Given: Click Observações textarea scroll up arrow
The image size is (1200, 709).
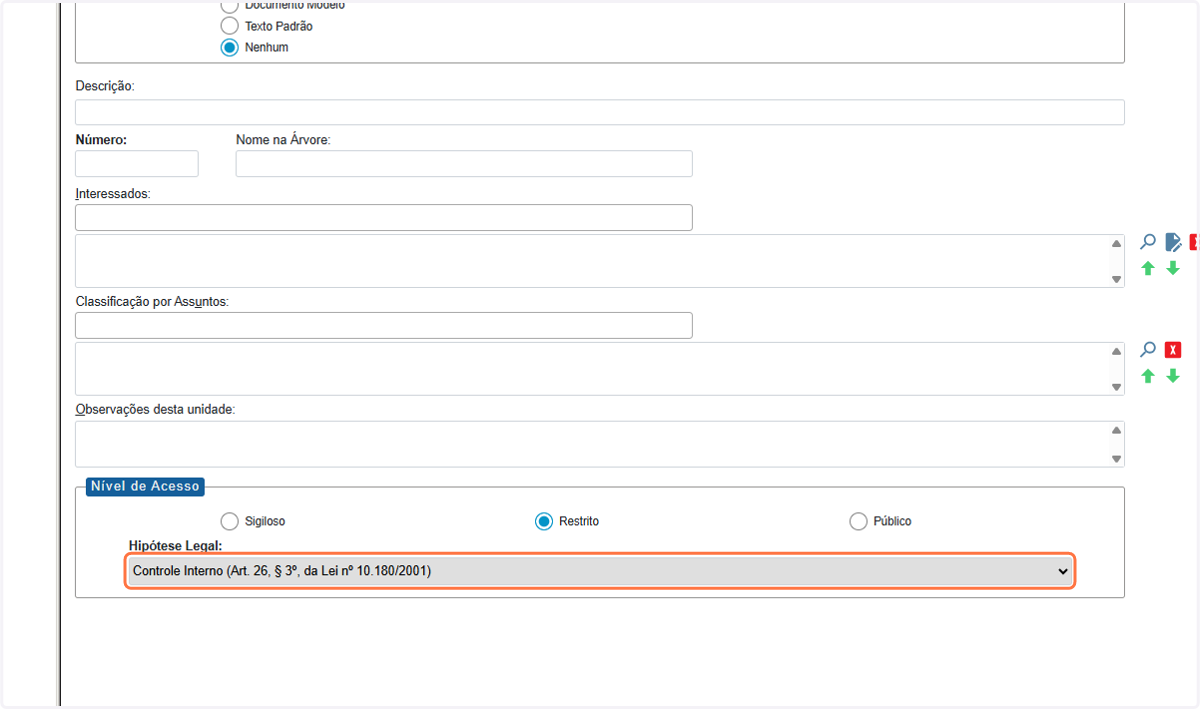Looking at the screenshot, I should coord(1116,430).
